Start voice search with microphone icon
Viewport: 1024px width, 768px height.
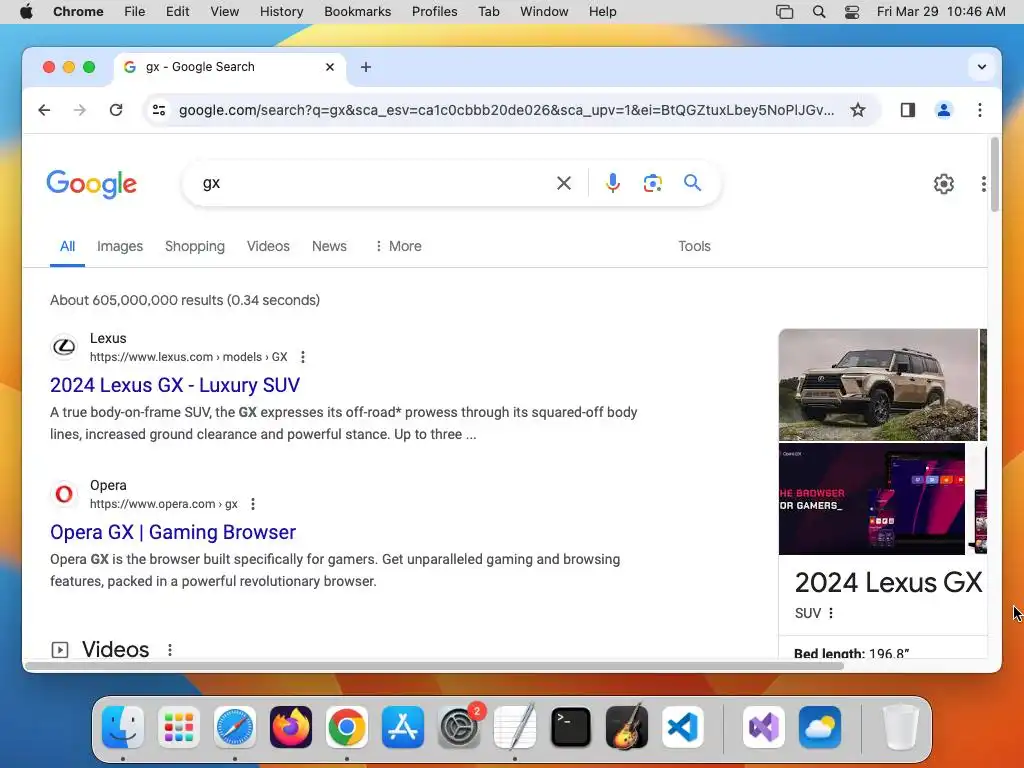point(613,184)
